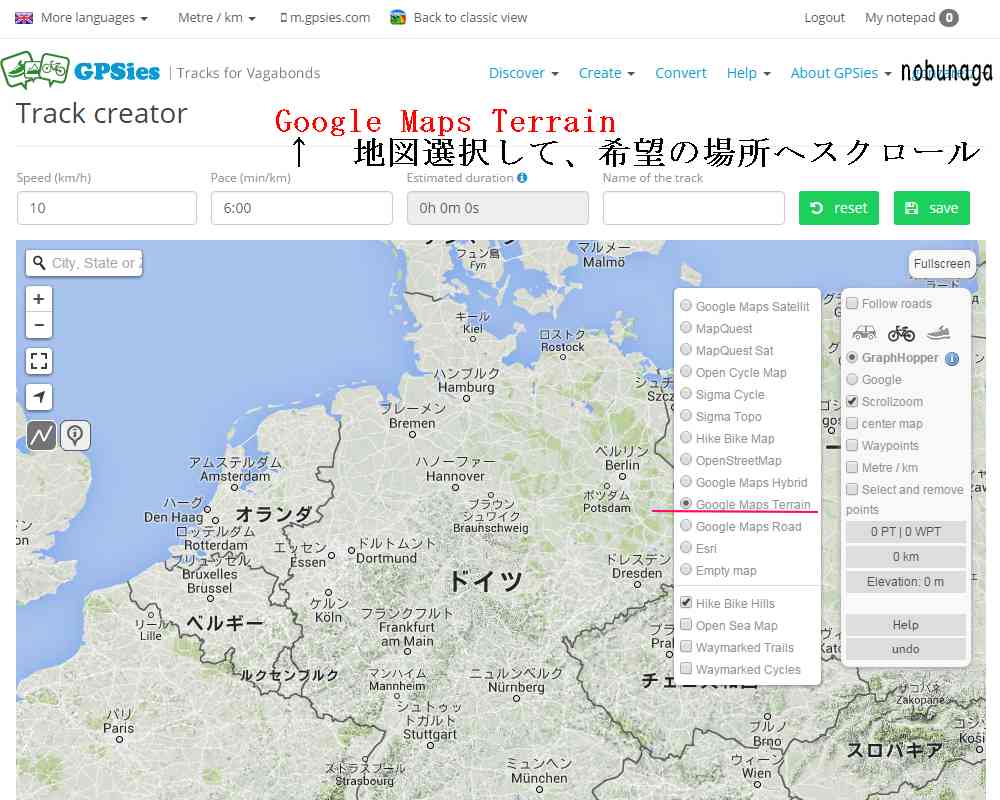Select Google Maps Satellit radio button
The width and height of the screenshot is (1000, 800).
[x=686, y=306]
